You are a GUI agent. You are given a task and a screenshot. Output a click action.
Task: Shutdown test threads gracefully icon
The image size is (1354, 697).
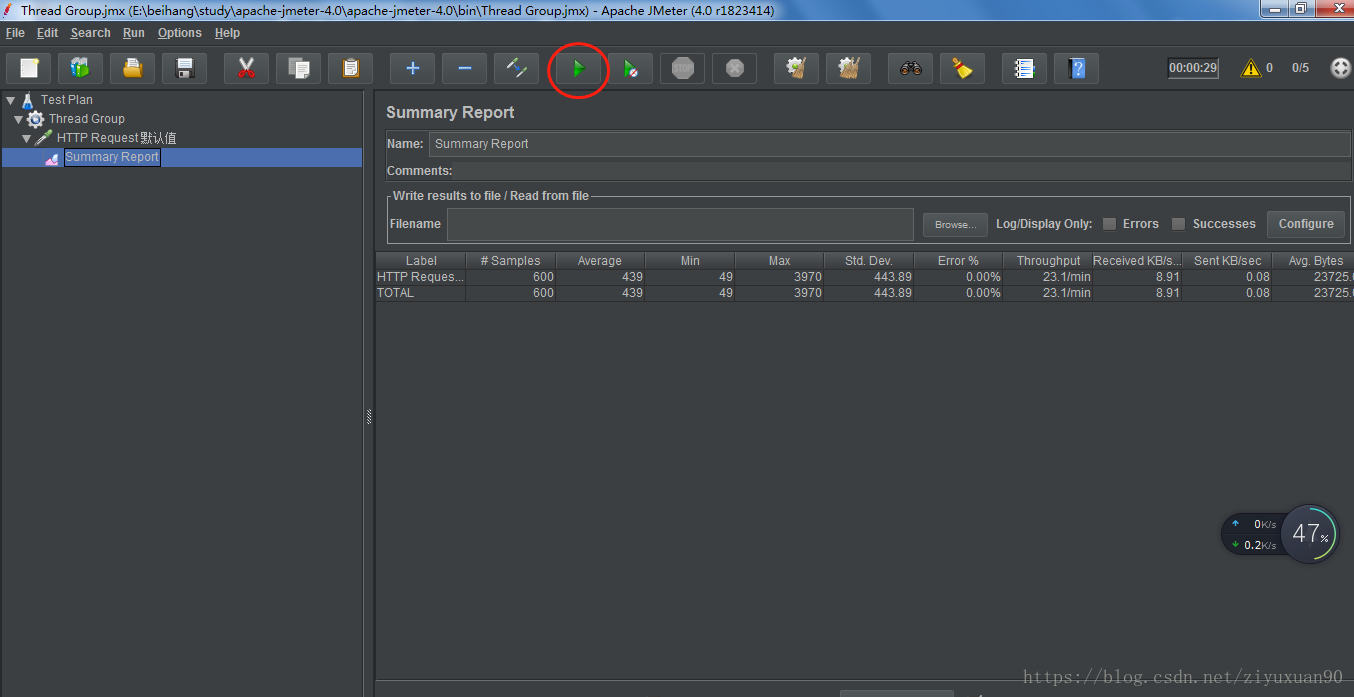click(x=734, y=69)
